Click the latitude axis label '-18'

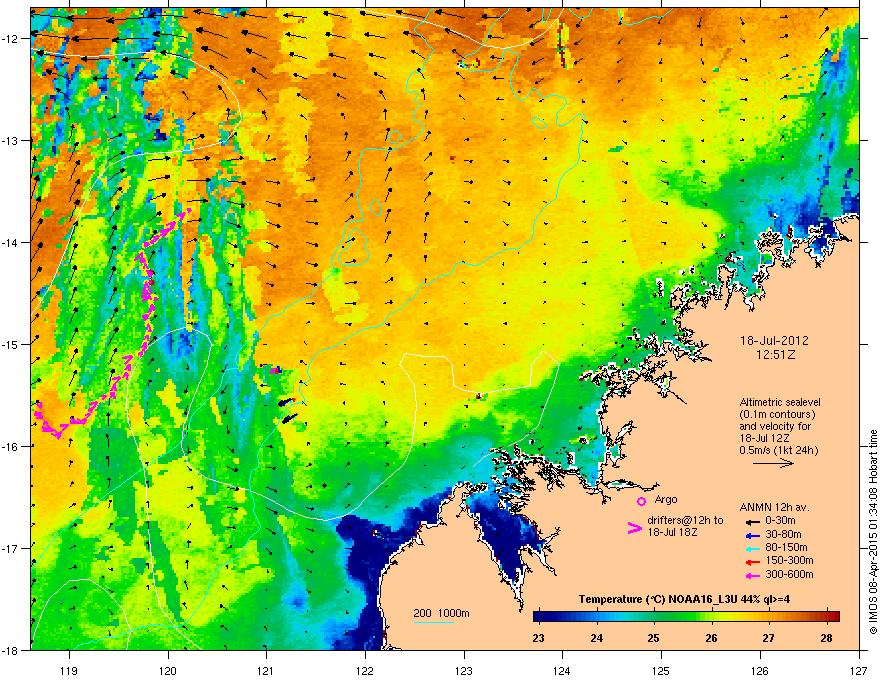pos(10,650)
